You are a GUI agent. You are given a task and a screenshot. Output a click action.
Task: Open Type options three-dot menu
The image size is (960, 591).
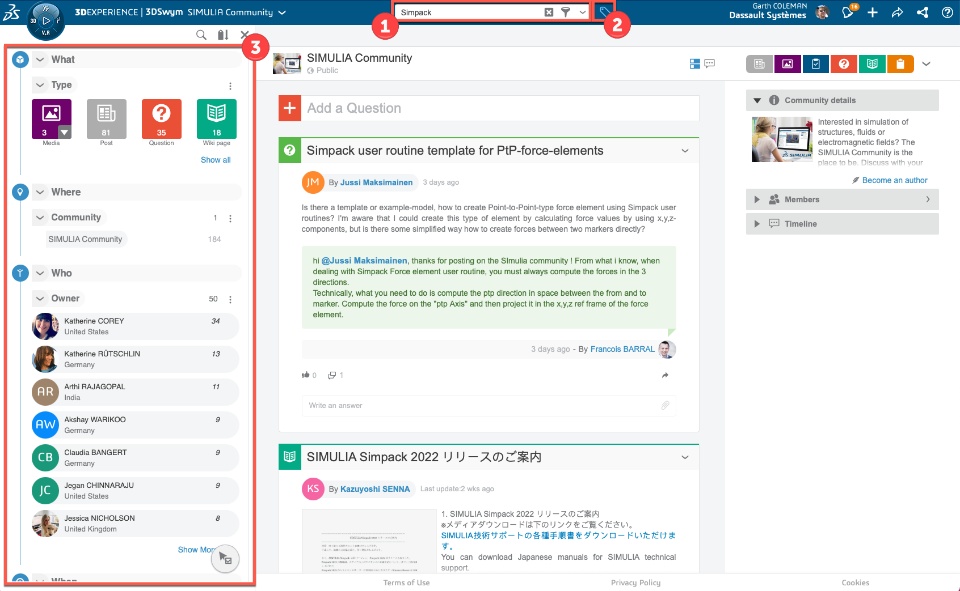point(230,86)
